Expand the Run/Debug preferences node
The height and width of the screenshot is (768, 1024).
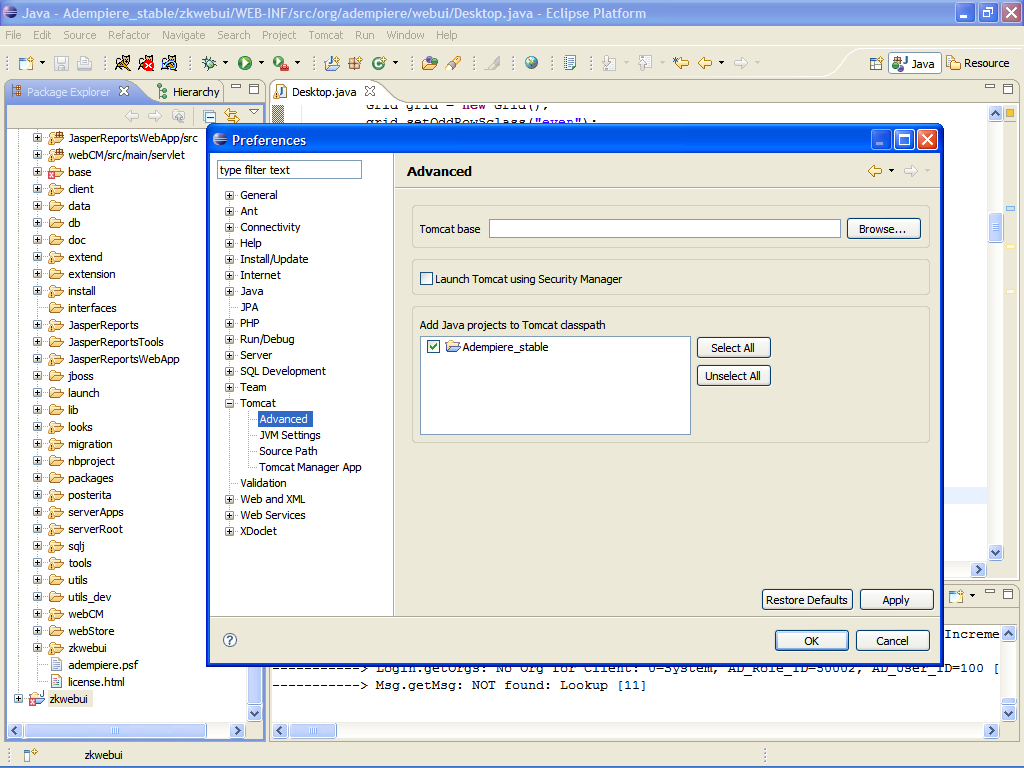pos(229,340)
